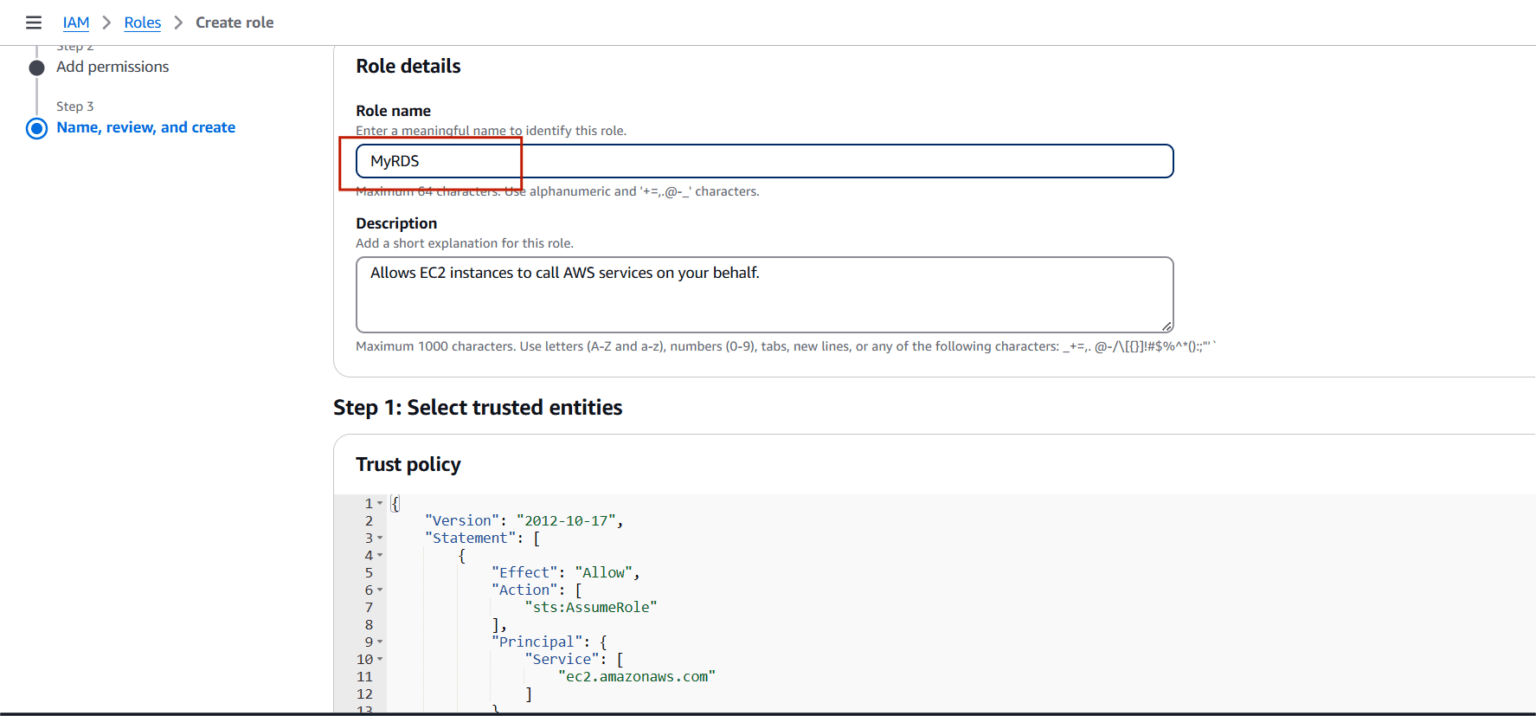Click the description box resize handle
This screenshot has height=716, width=1536.
point(1167,325)
